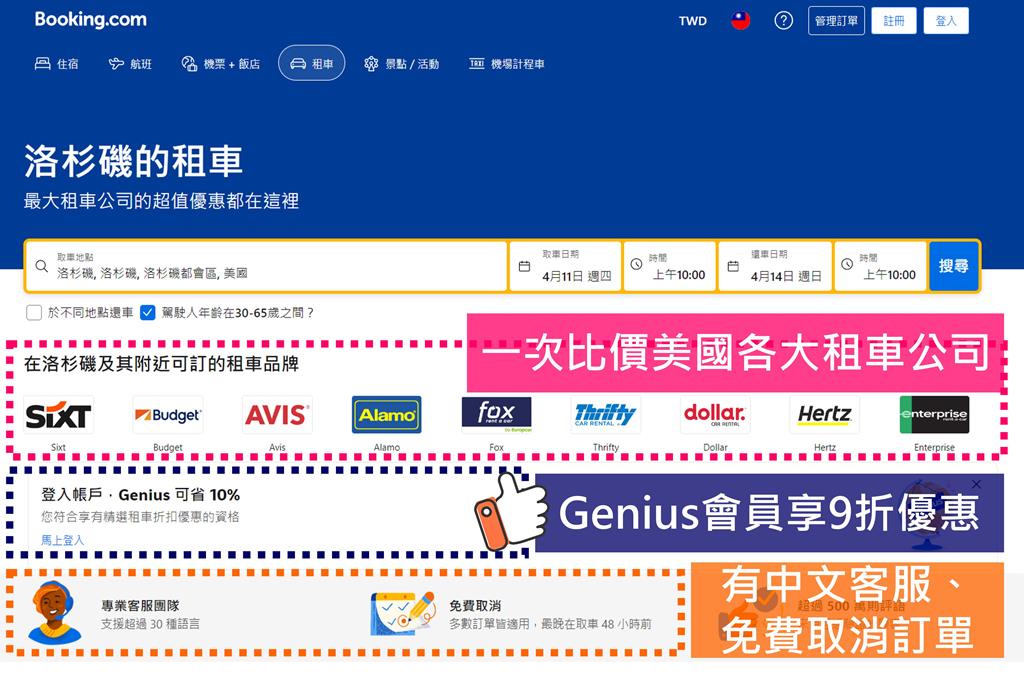This screenshot has width=1024, height=687.
Task: Open the pickup date 4月11日 picker
Action: 566,266
